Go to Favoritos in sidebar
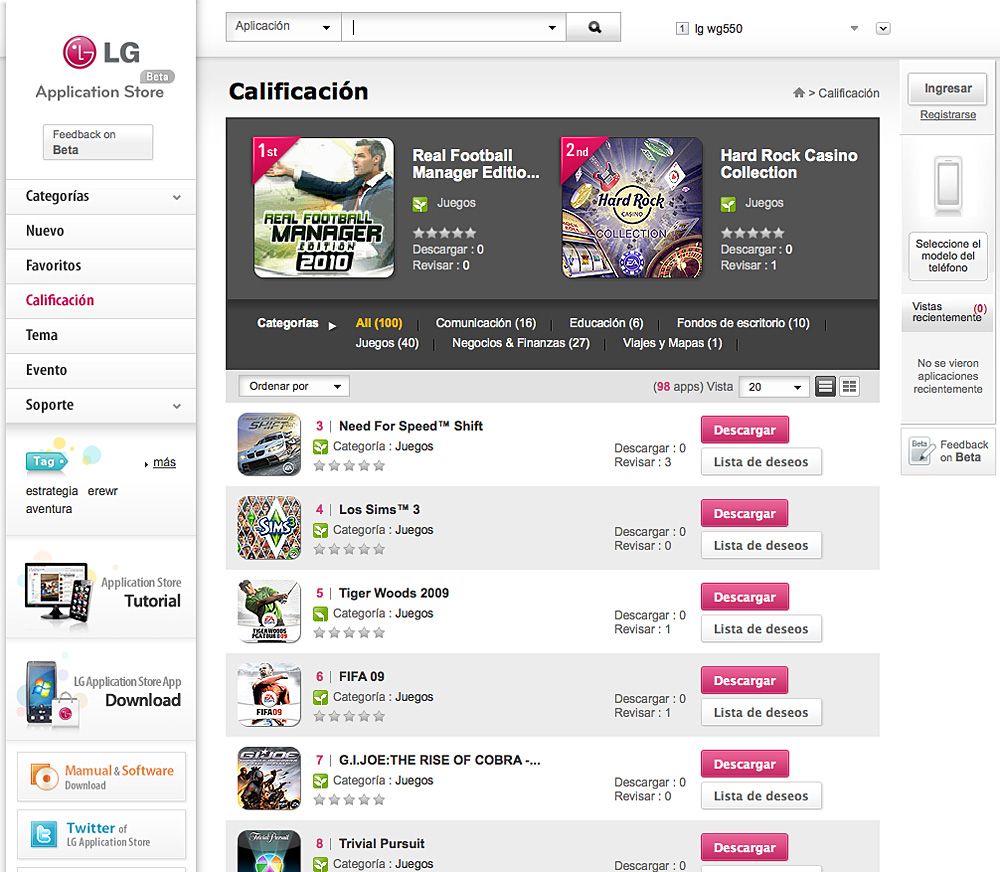Image resolution: width=1000 pixels, height=872 pixels. point(101,266)
